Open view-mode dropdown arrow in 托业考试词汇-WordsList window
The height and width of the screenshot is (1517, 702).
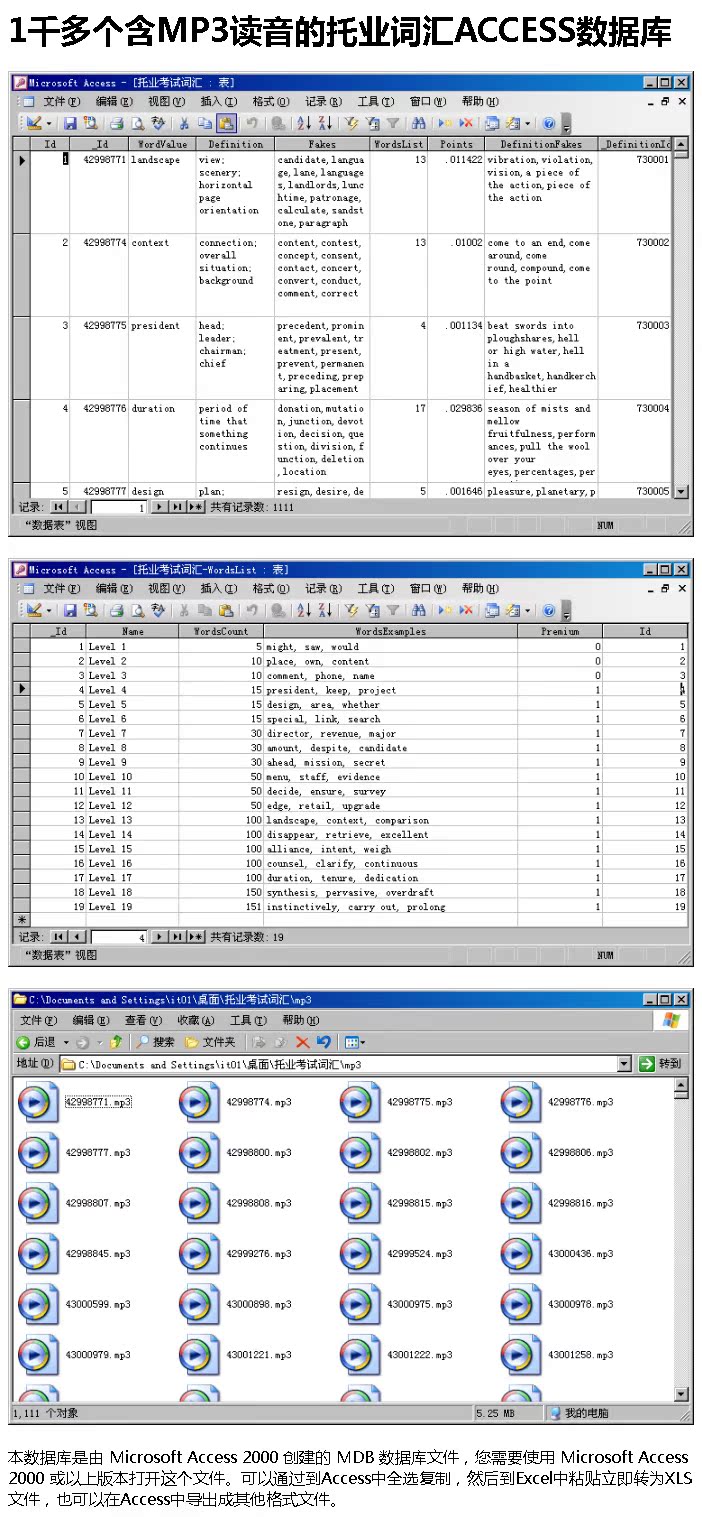point(49,609)
